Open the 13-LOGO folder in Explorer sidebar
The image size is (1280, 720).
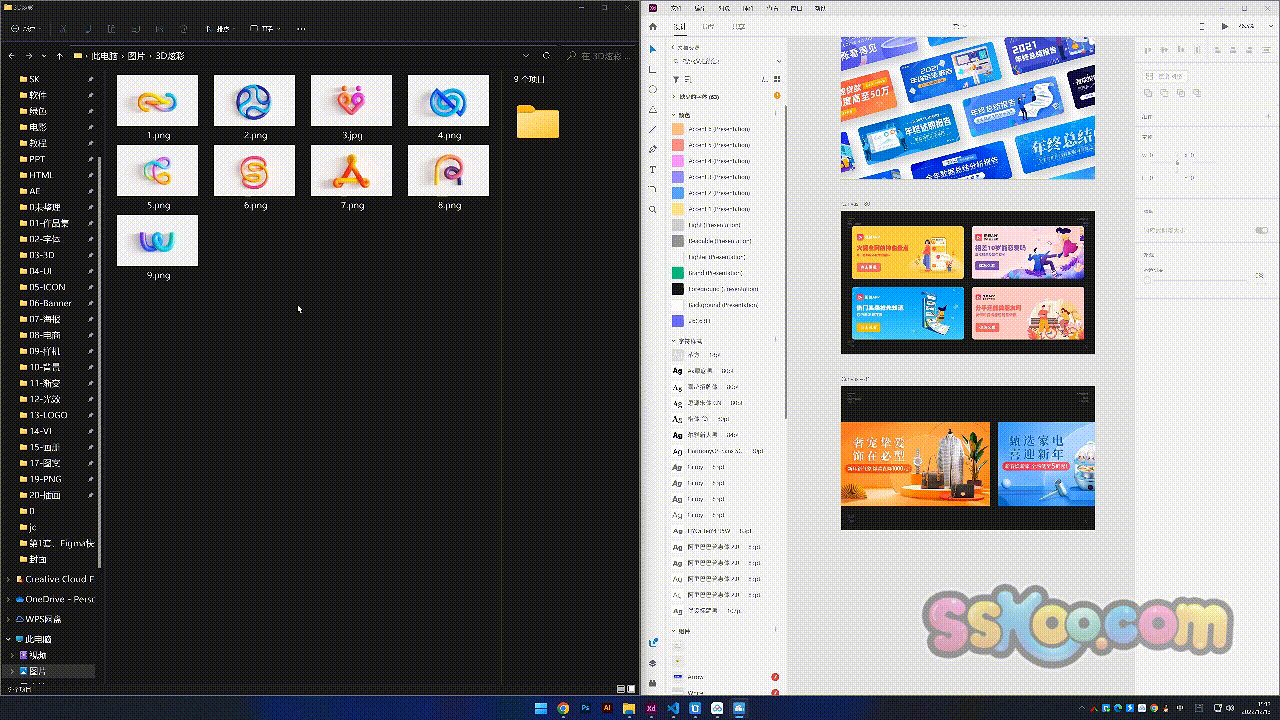tap(48, 415)
